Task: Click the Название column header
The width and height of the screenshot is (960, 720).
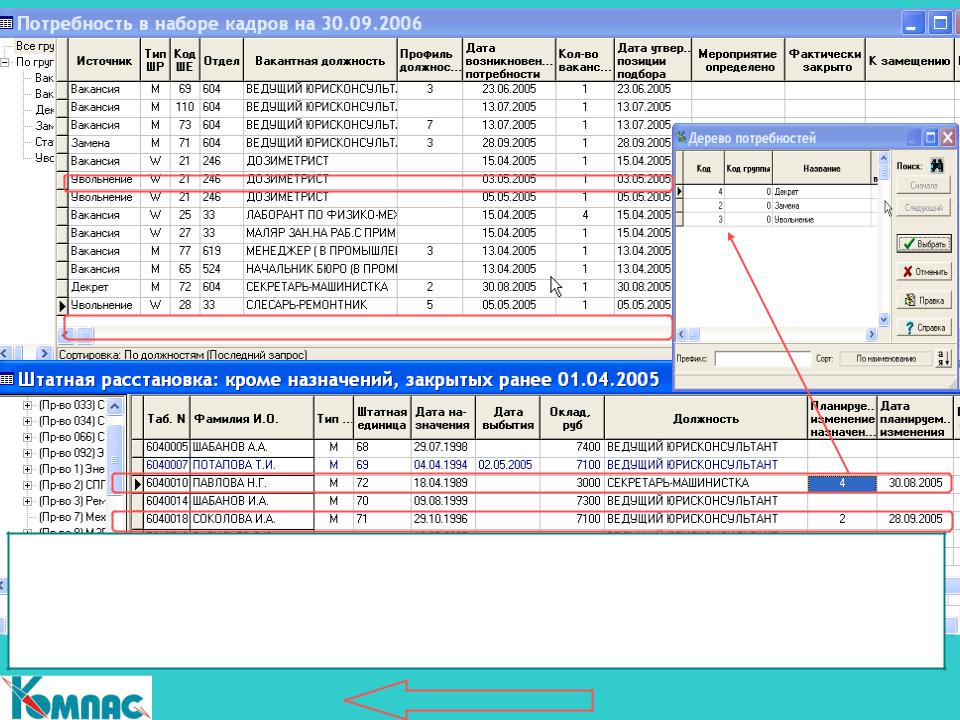Action: point(822,168)
